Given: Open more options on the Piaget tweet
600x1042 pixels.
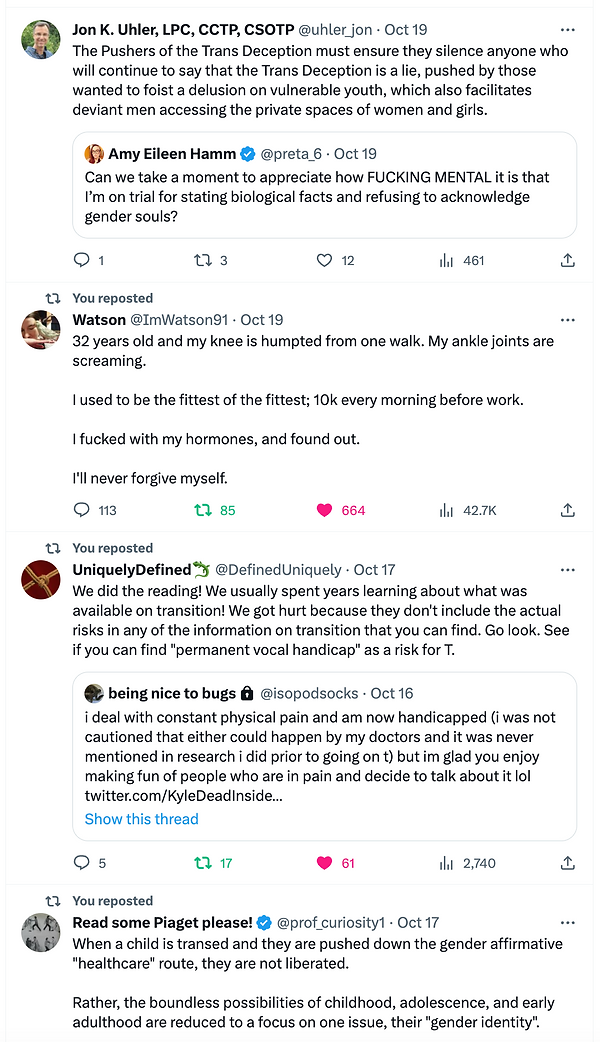Looking at the screenshot, I should [567, 922].
